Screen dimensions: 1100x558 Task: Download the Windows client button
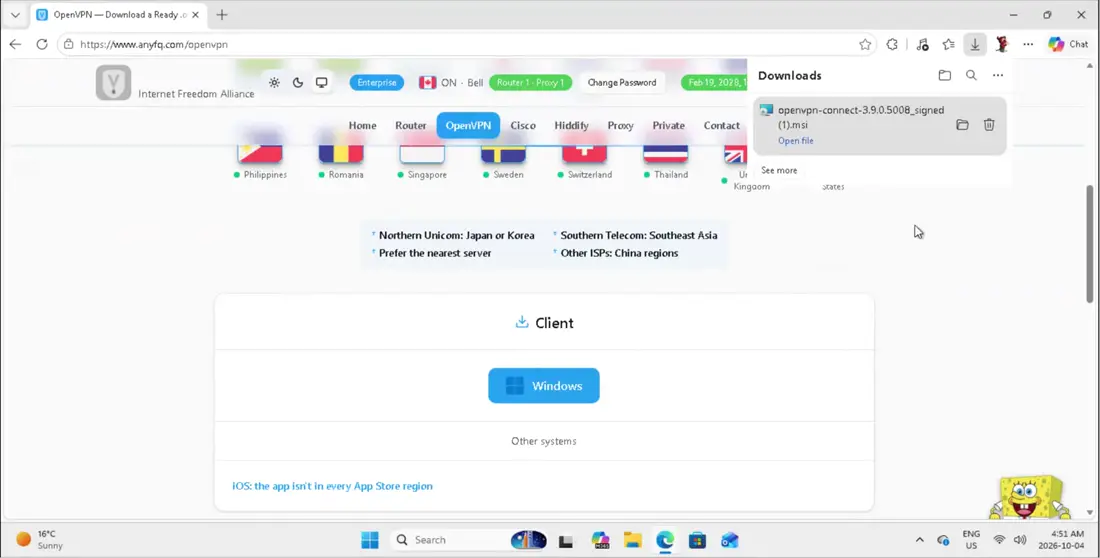click(x=544, y=386)
